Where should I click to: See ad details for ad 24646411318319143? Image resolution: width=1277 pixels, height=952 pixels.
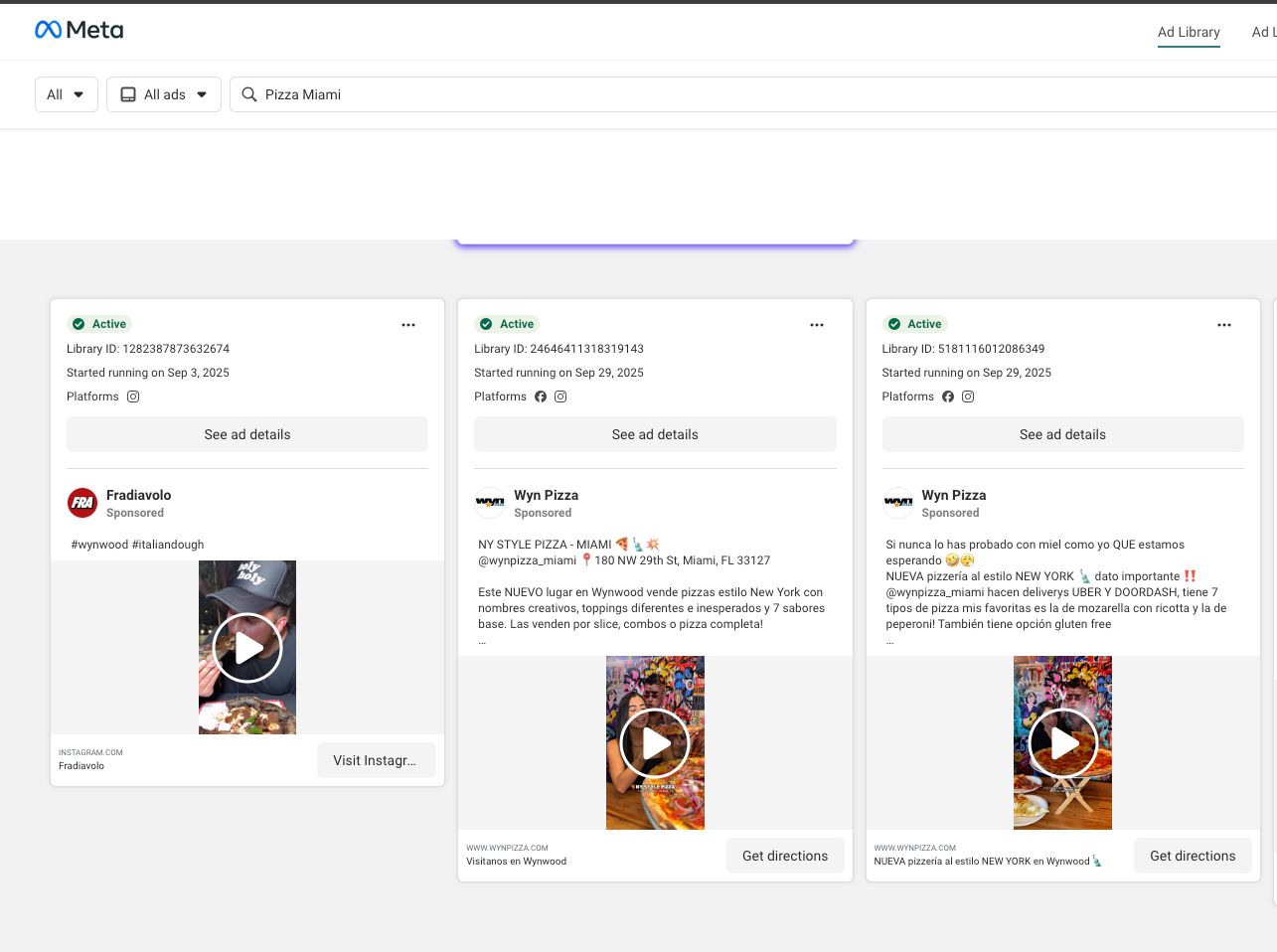coord(655,434)
